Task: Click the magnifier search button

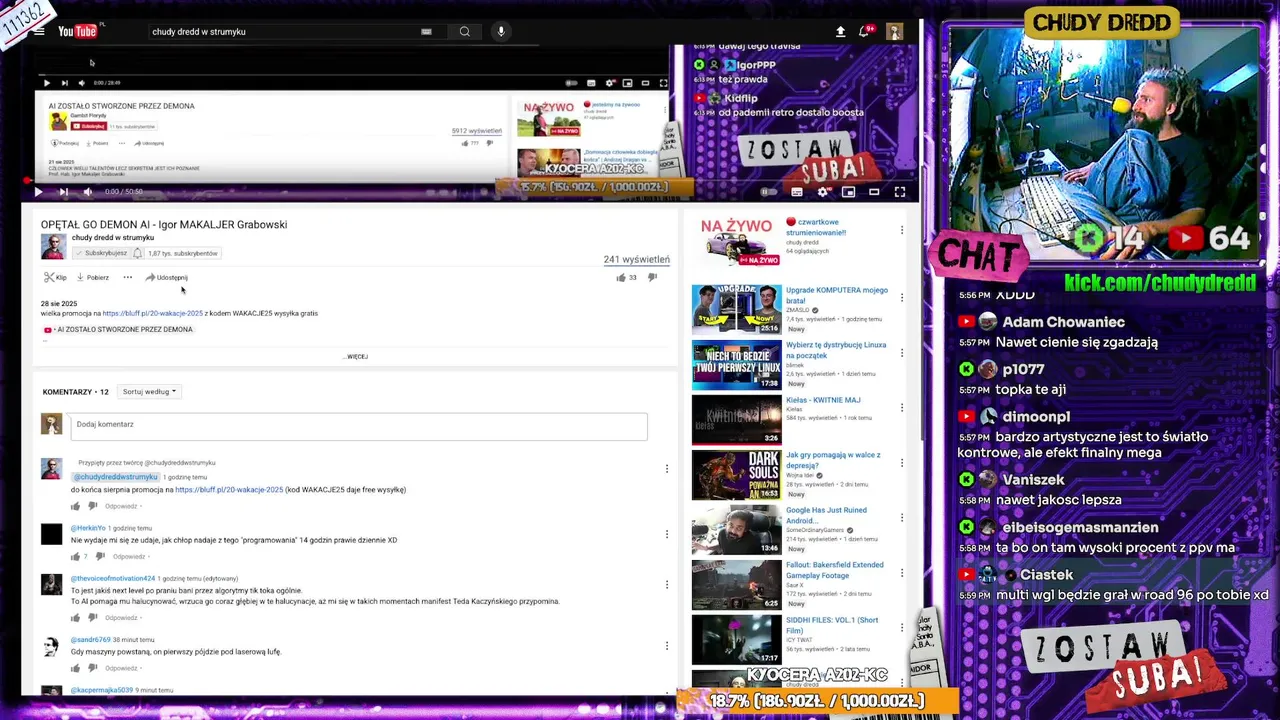Action: [x=465, y=31]
